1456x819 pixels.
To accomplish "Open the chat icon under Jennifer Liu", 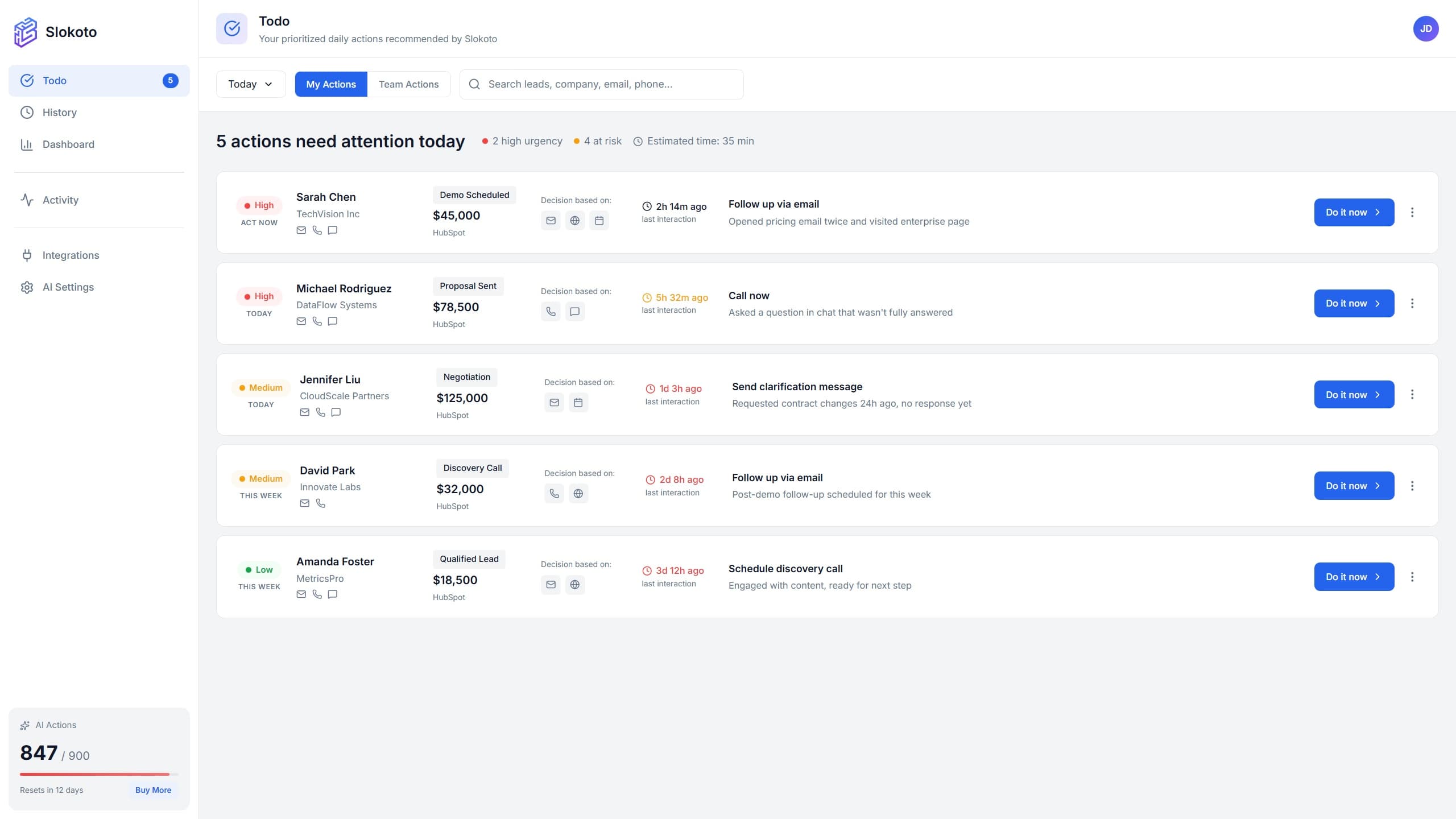I will tap(336, 412).
